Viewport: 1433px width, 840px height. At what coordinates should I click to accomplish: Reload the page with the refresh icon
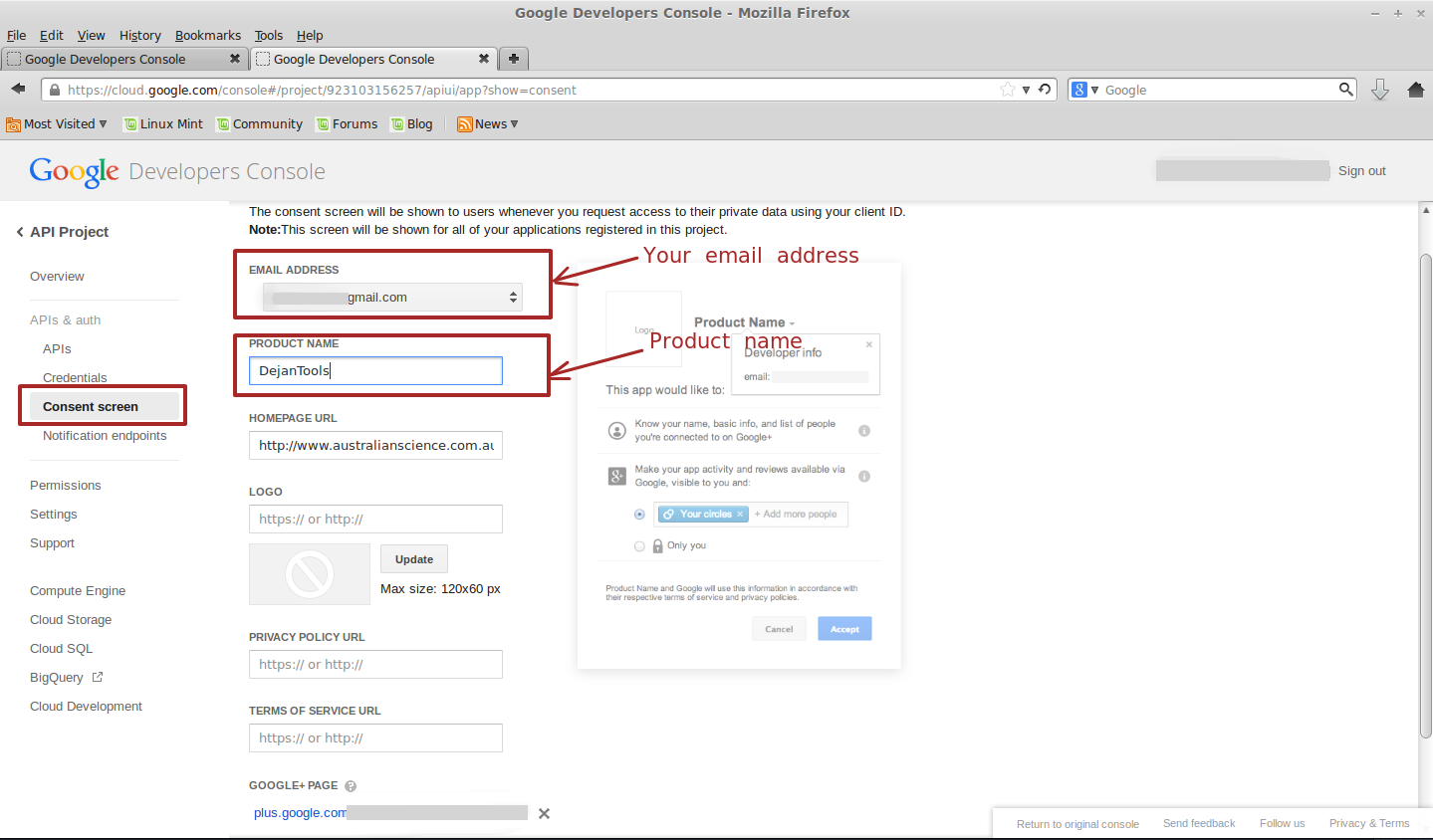(x=1045, y=90)
